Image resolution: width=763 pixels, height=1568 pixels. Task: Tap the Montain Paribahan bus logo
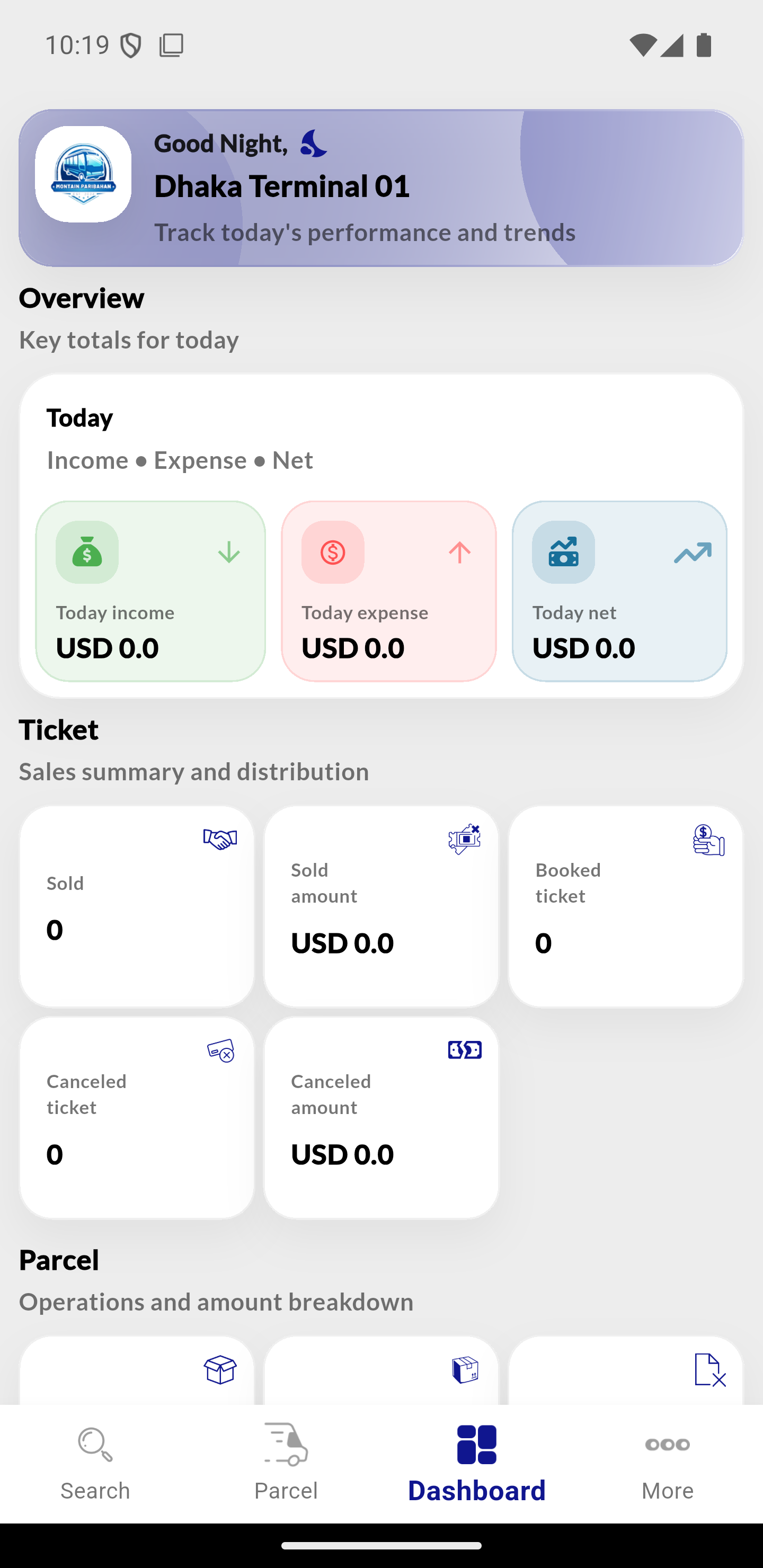click(83, 174)
